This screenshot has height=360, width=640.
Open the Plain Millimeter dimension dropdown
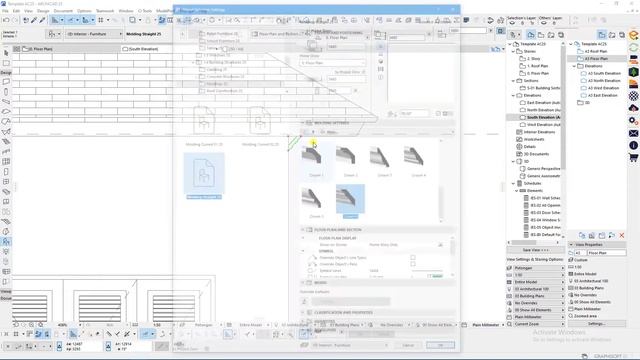tap(539, 317)
